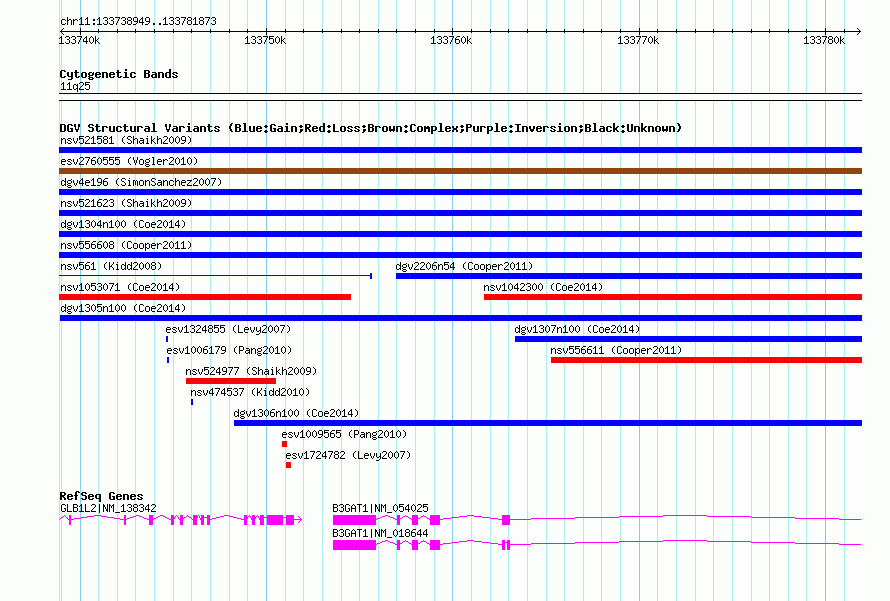The height and width of the screenshot is (601, 890).
Task: Click the nsv1053071 red loss bar
Action: [205, 297]
